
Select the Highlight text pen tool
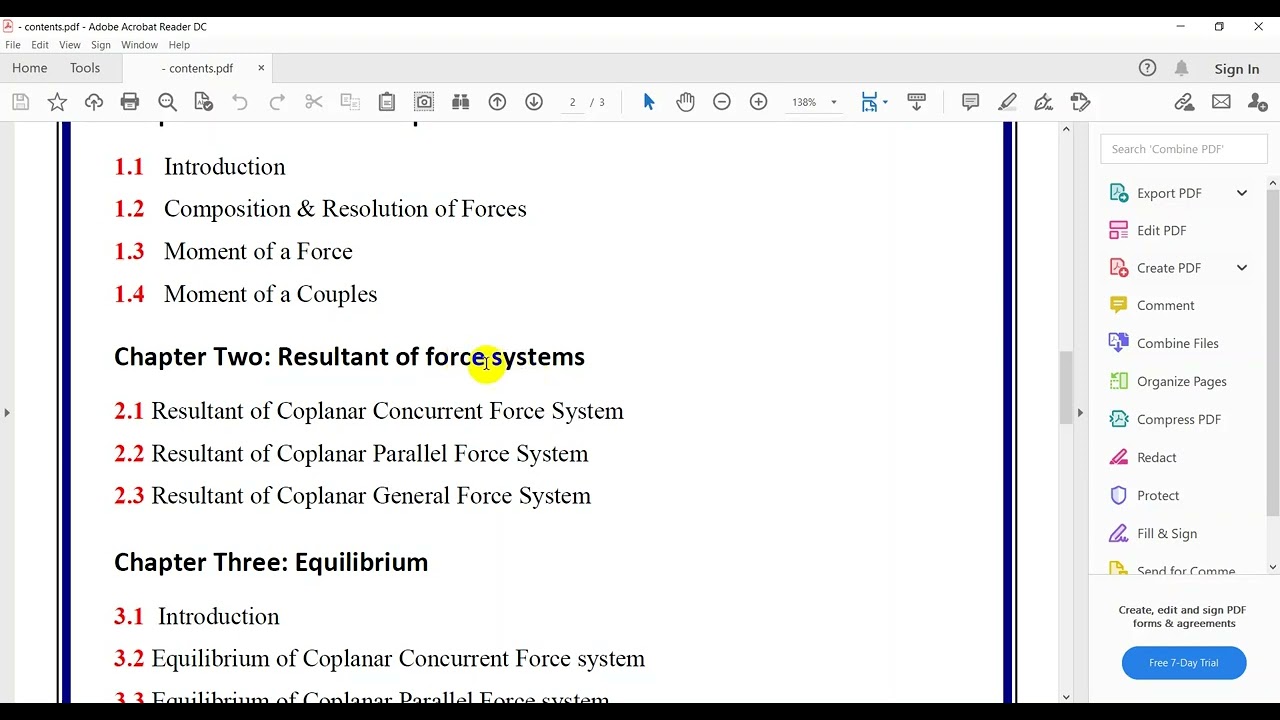[1007, 102]
